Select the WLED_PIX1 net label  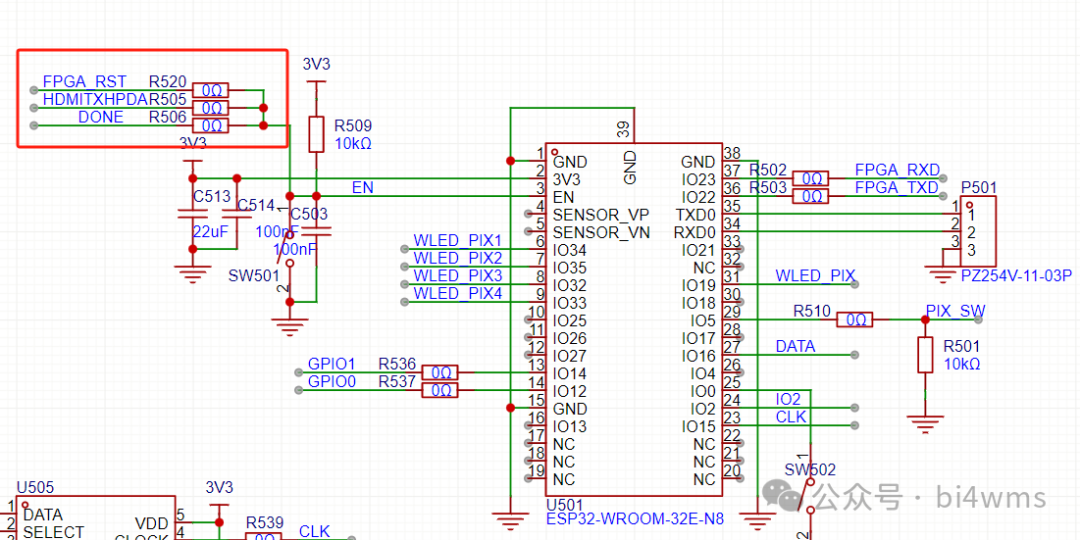[x=457, y=241]
